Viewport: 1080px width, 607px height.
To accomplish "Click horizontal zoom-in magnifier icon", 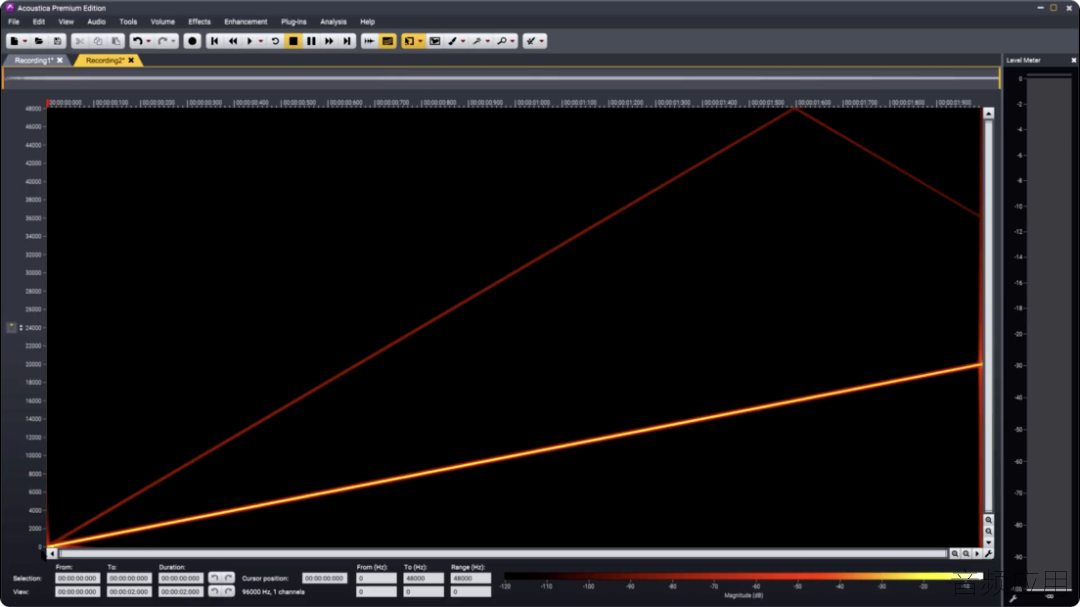I will pos(955,553).
